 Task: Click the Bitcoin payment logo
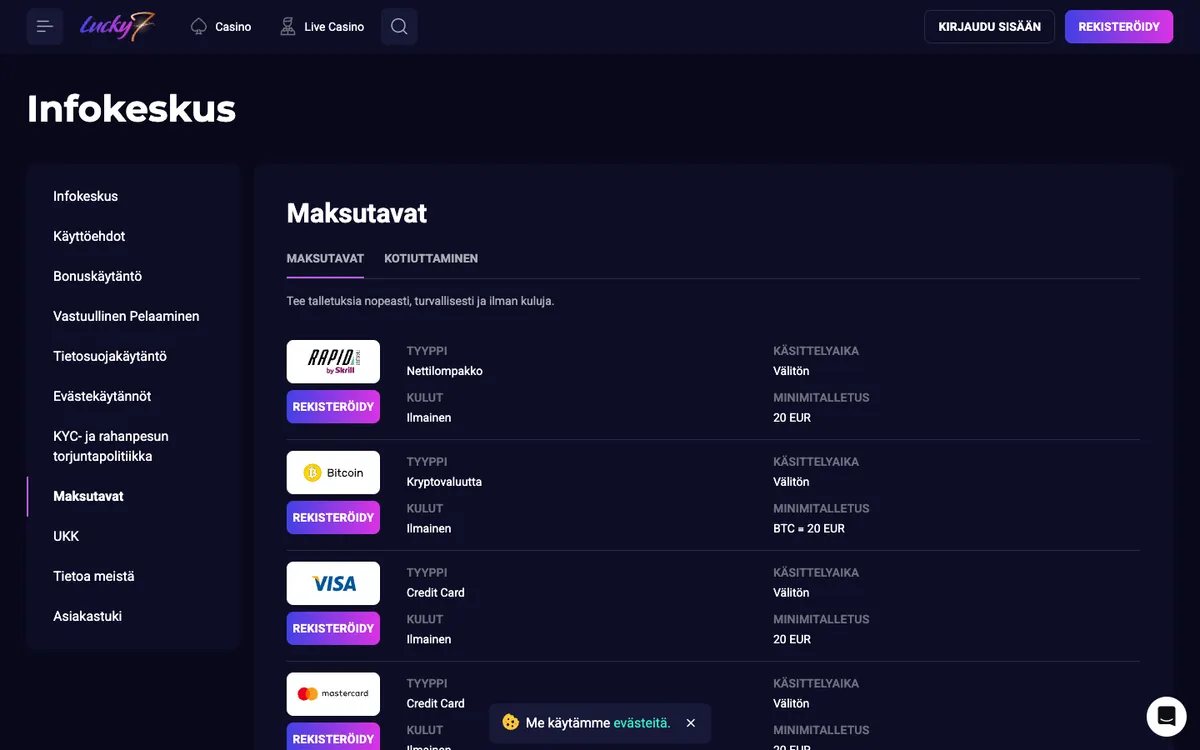[x=333, y=472]
